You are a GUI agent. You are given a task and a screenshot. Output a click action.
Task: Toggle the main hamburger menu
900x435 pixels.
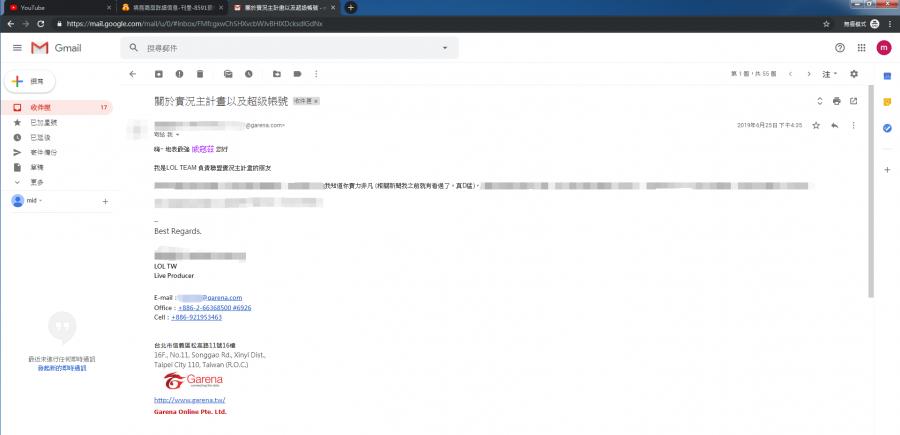pyautogui.click(x=17, y=47)
